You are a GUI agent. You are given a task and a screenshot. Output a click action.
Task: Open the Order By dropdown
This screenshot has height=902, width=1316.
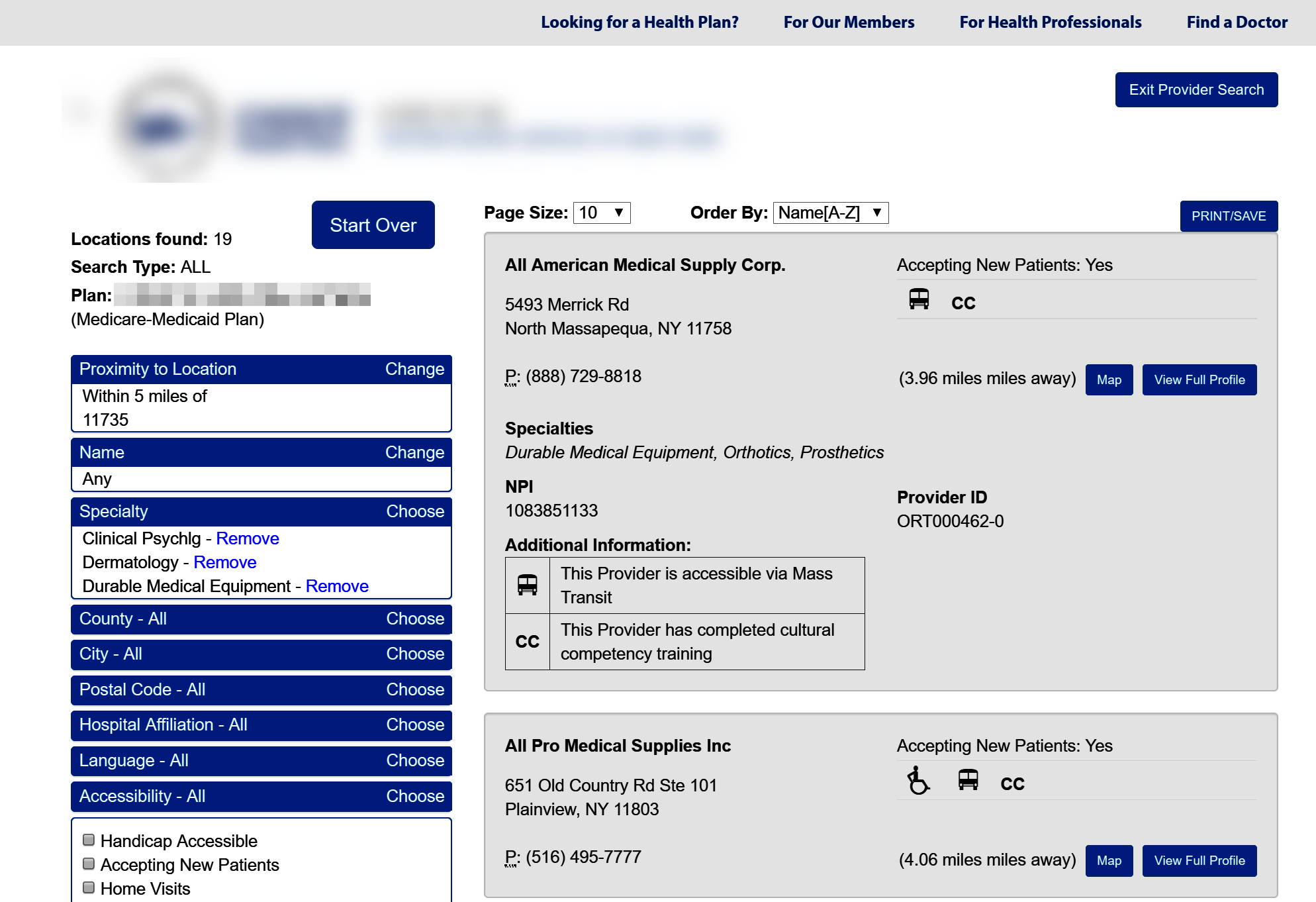pos(830,213)
